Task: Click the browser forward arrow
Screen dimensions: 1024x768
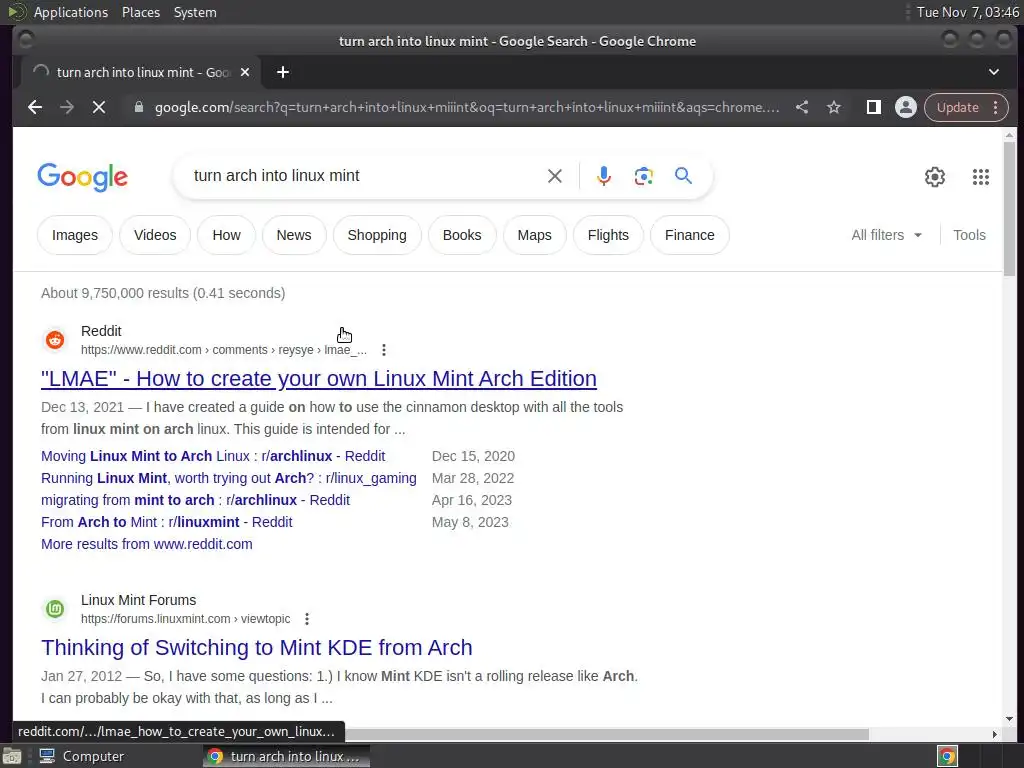Action: click(x=67, y=107)
